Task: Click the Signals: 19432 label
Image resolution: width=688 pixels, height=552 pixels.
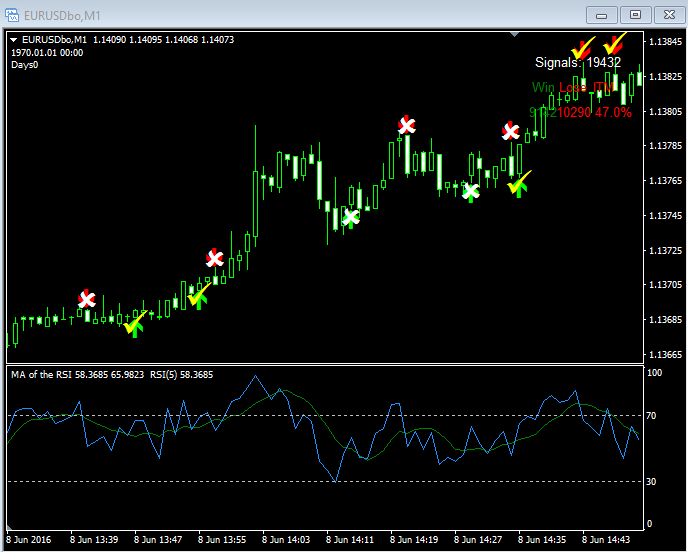Action: (578, 62)
